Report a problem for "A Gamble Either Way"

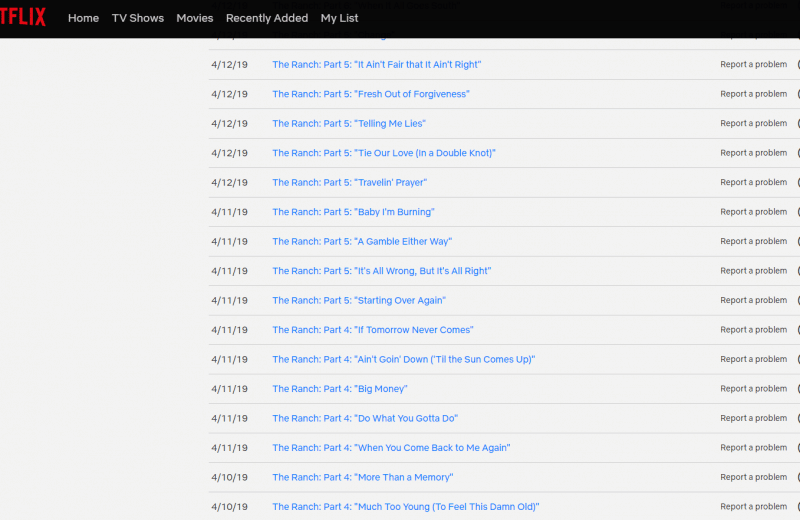click(x=754, y=241)
